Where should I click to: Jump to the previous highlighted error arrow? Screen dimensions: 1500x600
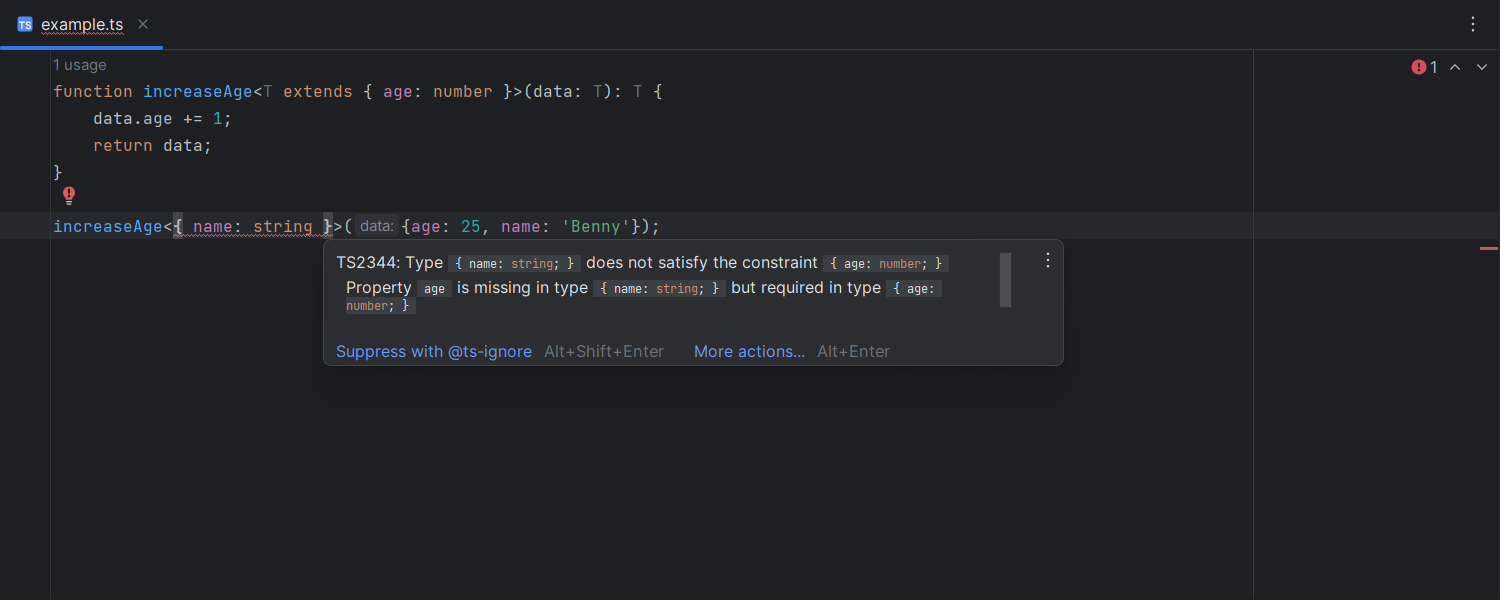1455,67
